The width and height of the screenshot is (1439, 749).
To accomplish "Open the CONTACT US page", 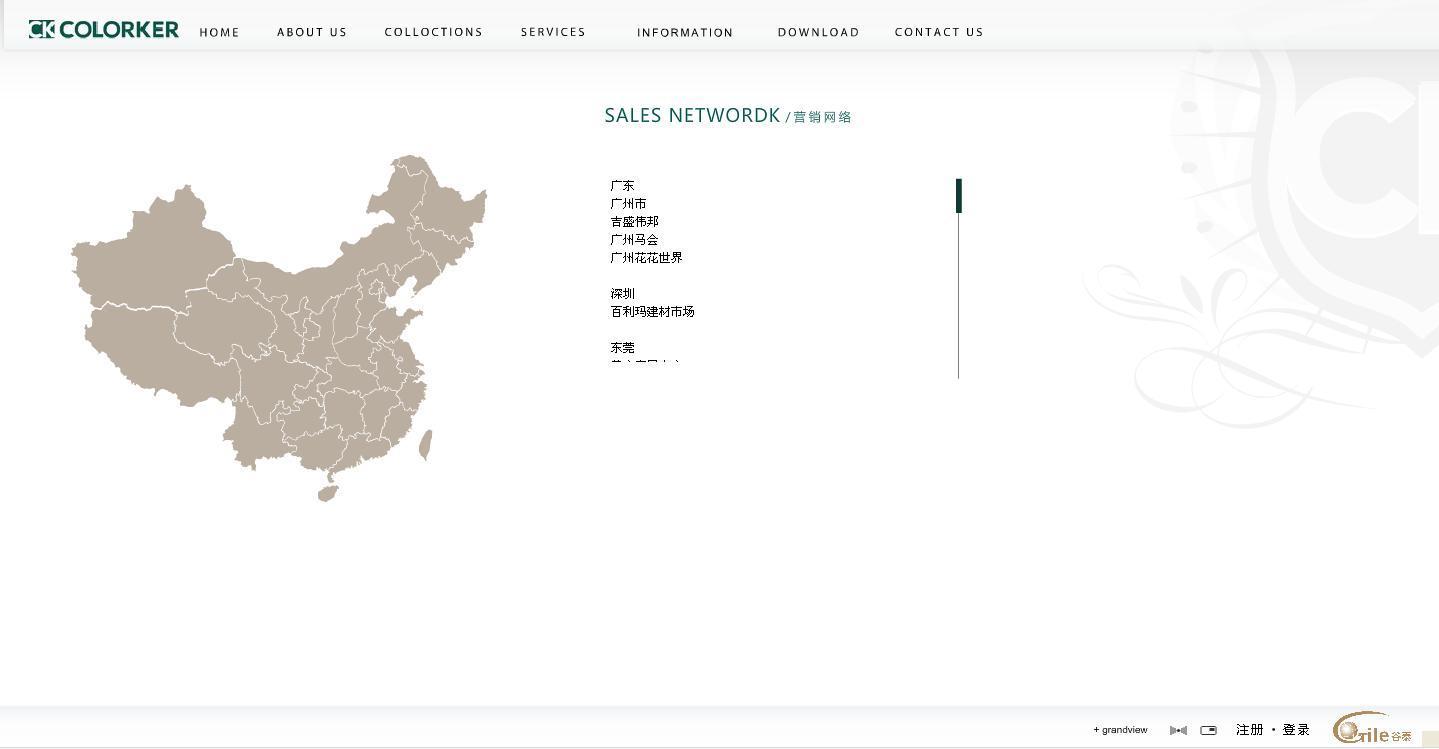I will (x=939, y=32).
